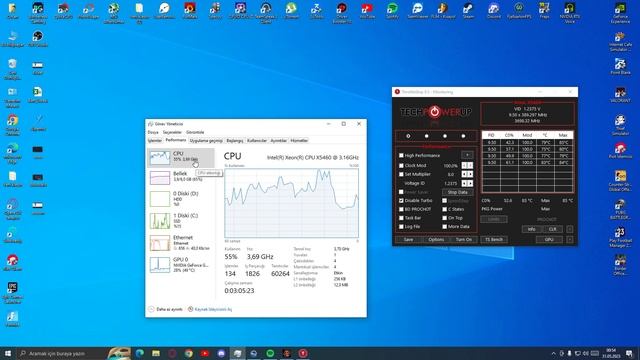The image size is (640, 360).
Task: Open the Discord desktop shortcut
Action: [x=493, y=11]
